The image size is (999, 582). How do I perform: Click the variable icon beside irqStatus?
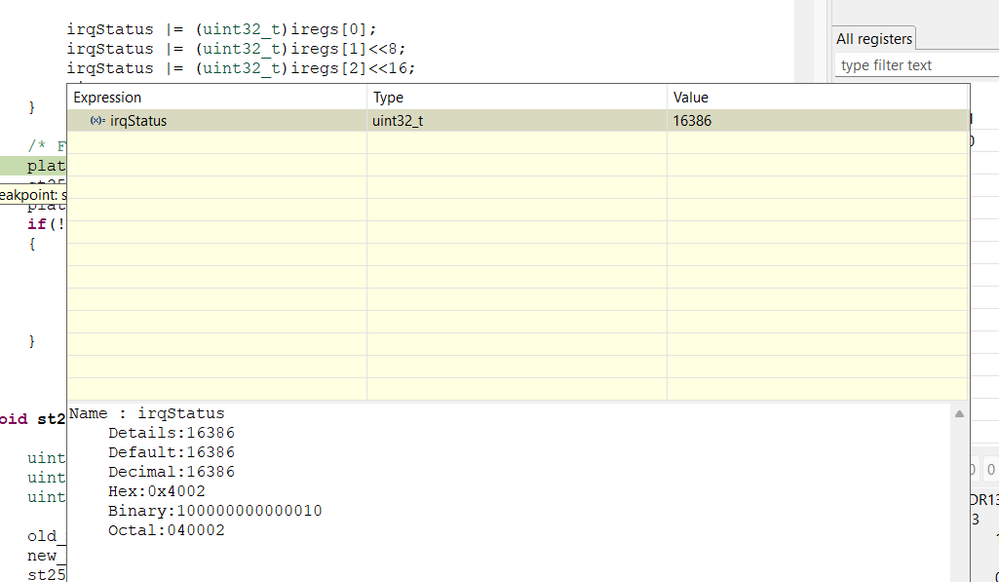pyautogui.click(x=97, y=120)
